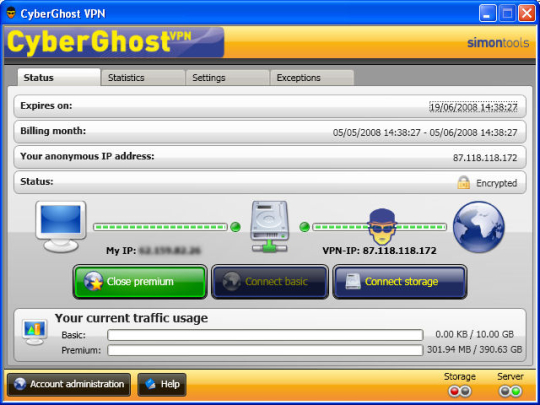Click the 301.94 MB / 390.63 GB value
540x405 pixels.
tap(475, 350)
